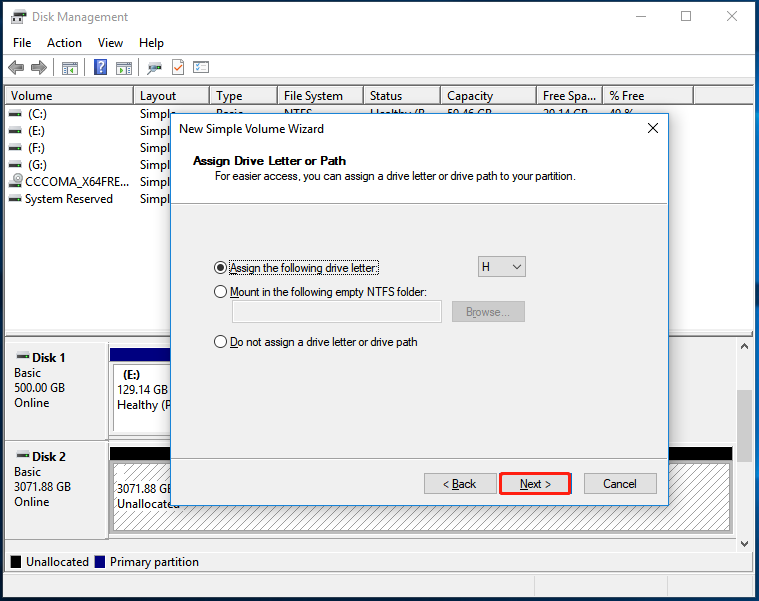Cancel the New Simple Volume Wizard

pos(620,483)
